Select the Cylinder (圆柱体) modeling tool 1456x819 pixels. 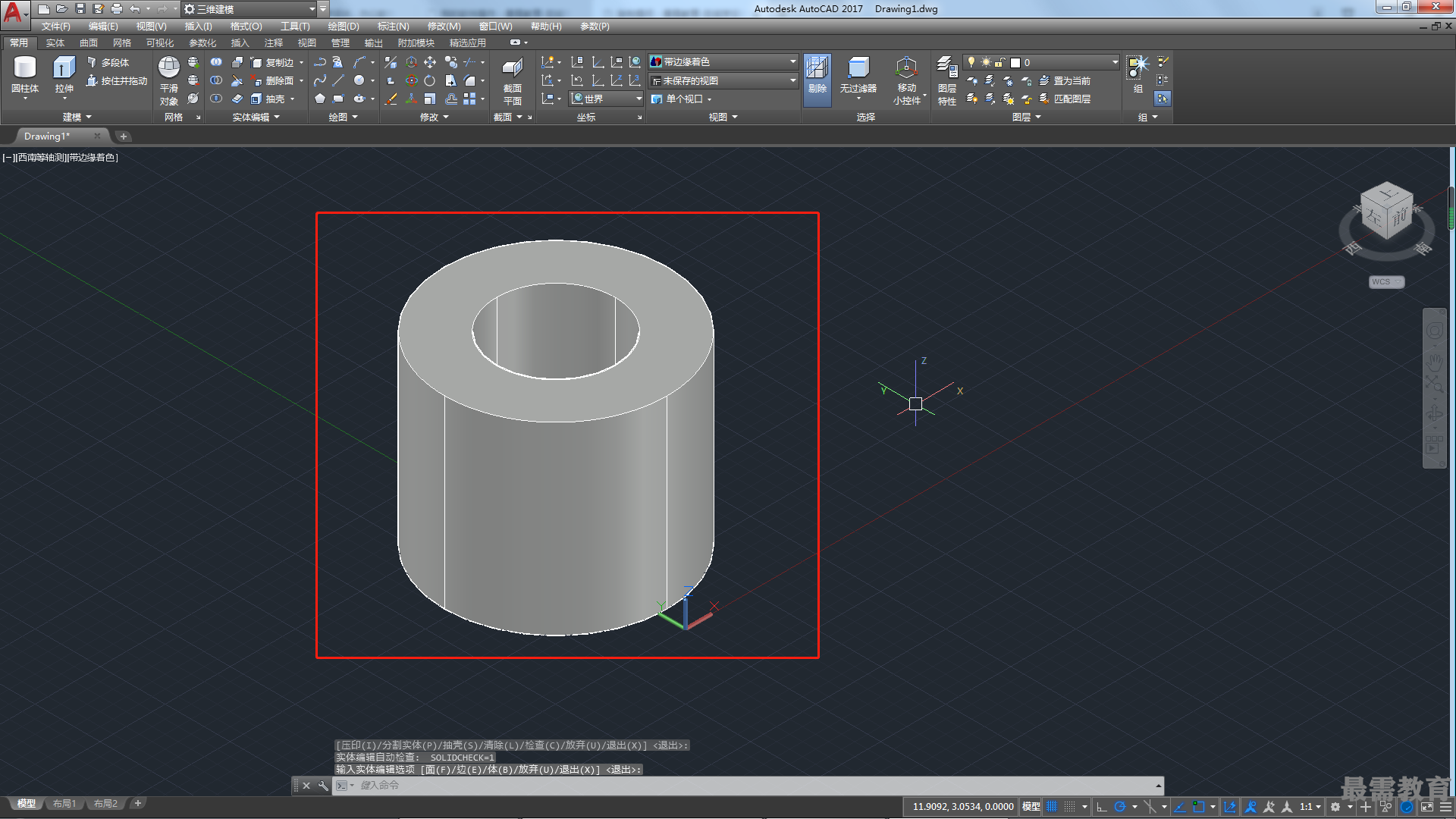coord(25,76)
